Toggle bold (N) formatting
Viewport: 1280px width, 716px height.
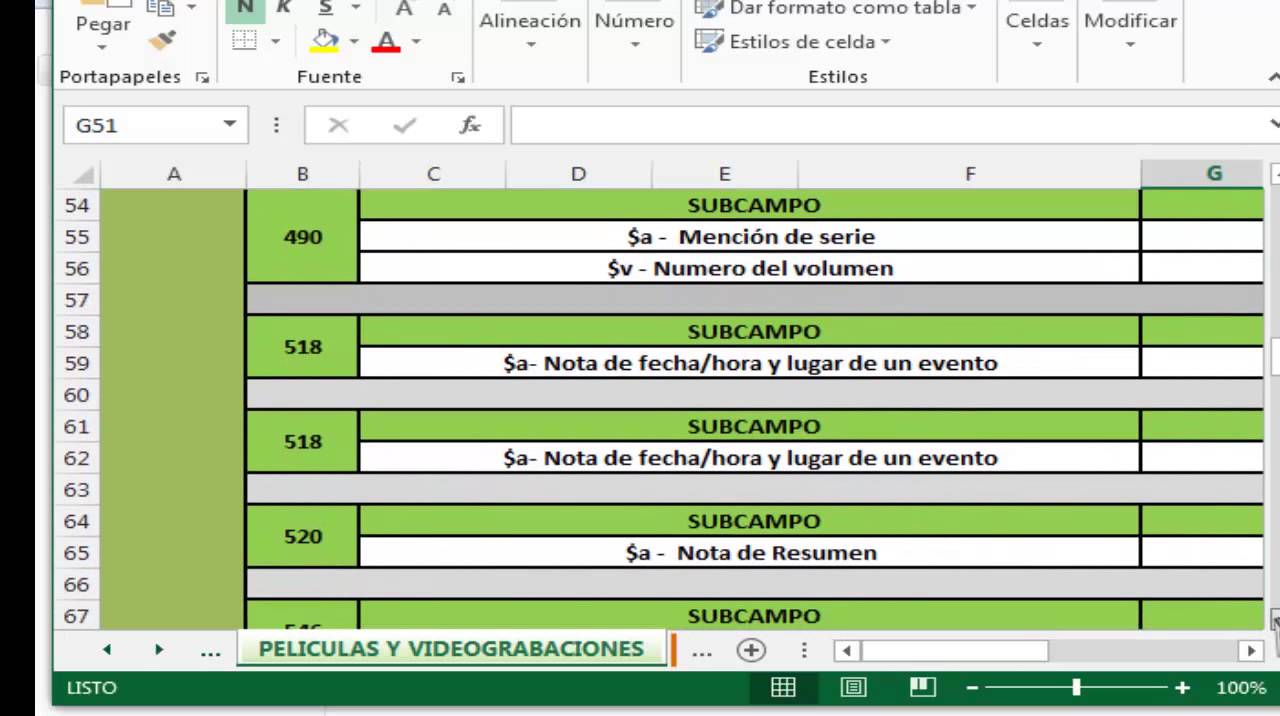tap(245, 8)
